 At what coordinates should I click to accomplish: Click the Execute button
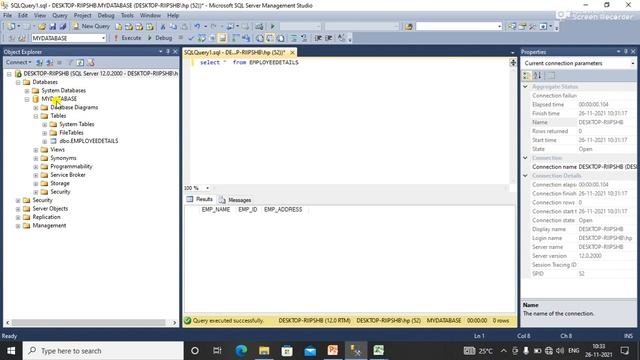coord(127,38)
